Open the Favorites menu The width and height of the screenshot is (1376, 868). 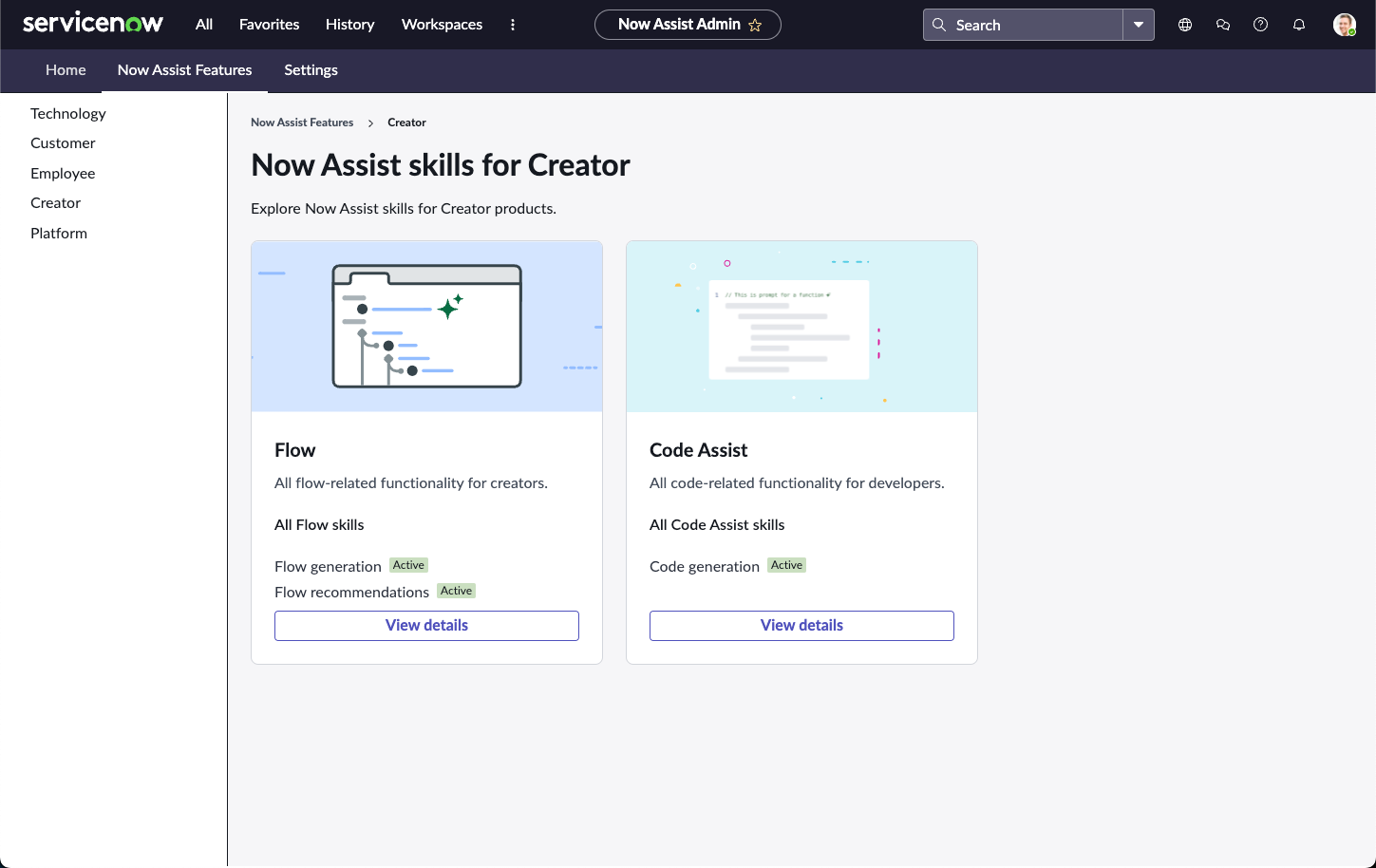pyautogui.click(x=270, y=25)
